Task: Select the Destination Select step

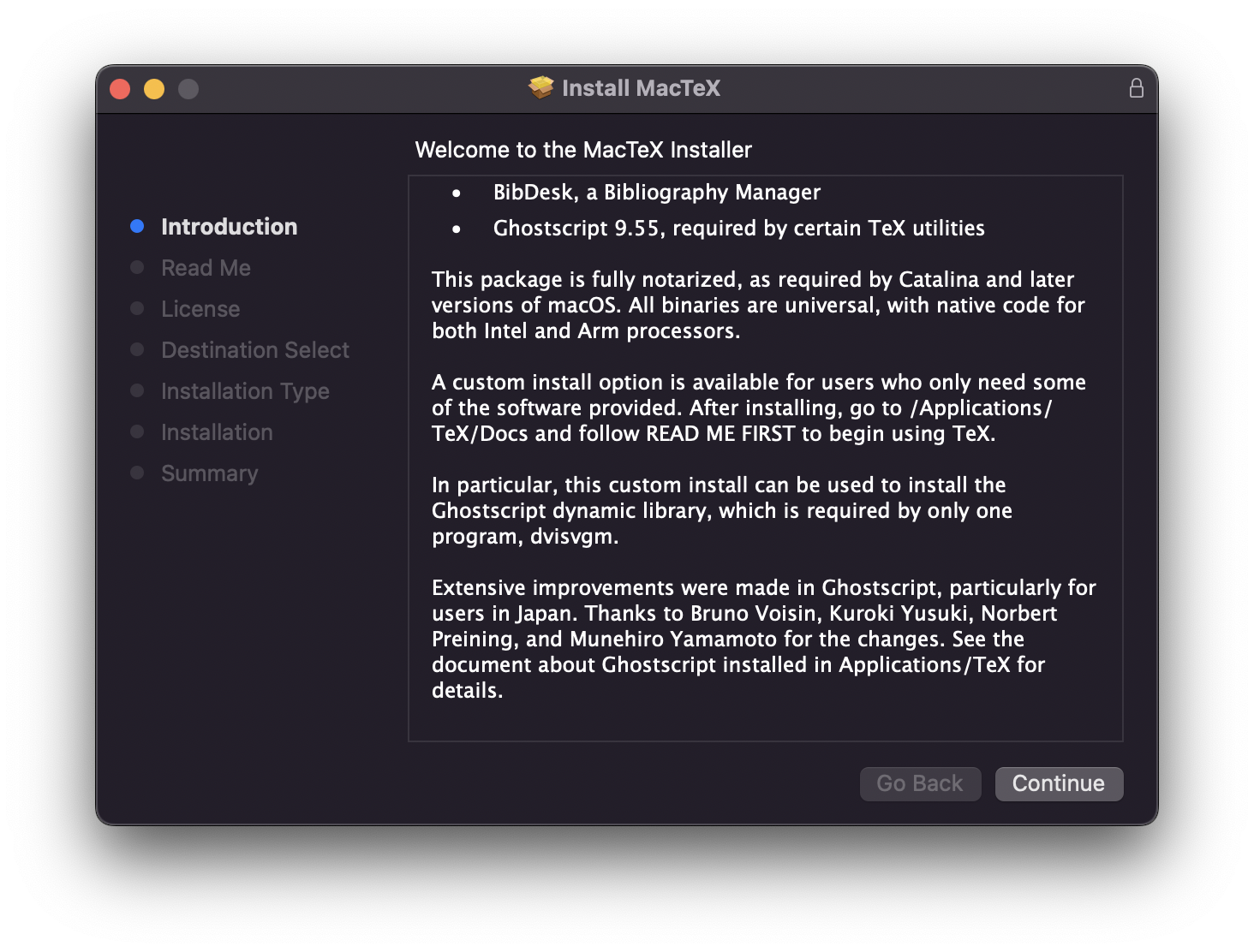Action: [255, 350]
